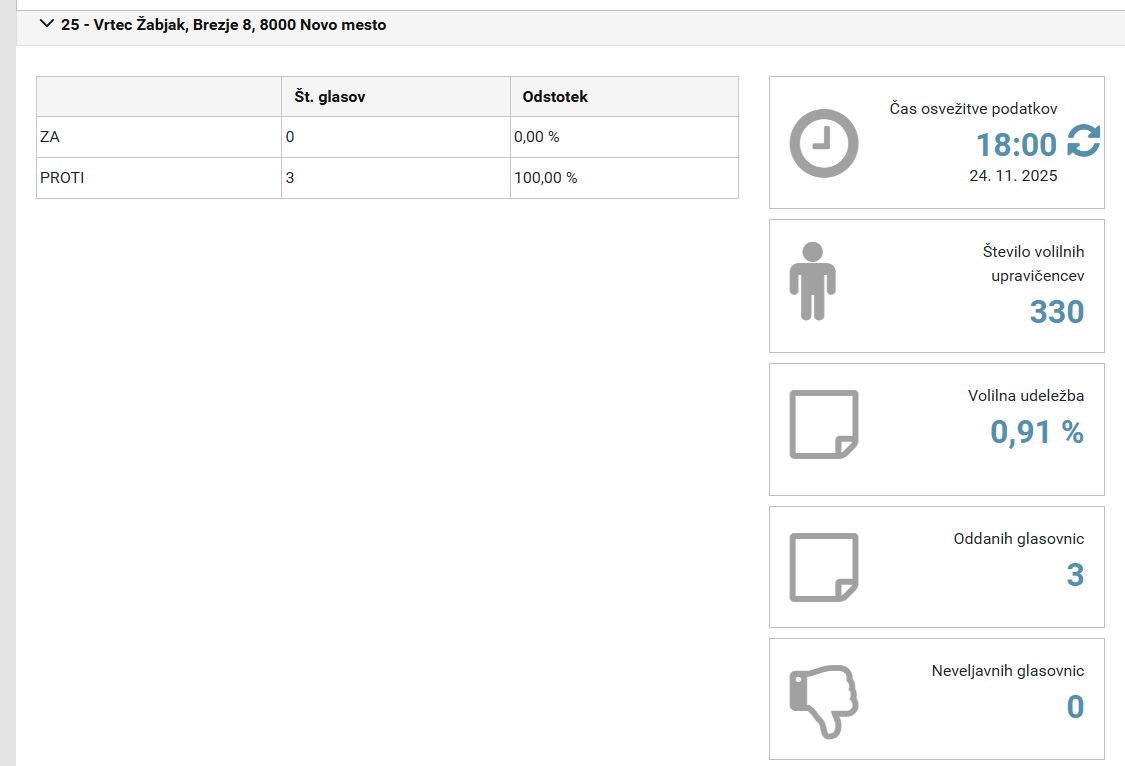Click the note icon in Volilna udeležba card
1125x766 pixels.
[x=824, y=424]
